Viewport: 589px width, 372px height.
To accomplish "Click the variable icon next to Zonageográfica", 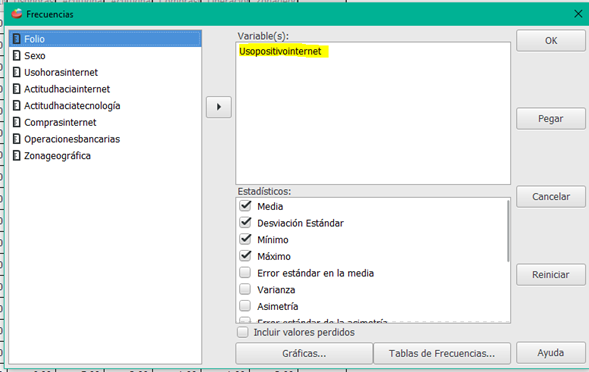I will 17,156.
